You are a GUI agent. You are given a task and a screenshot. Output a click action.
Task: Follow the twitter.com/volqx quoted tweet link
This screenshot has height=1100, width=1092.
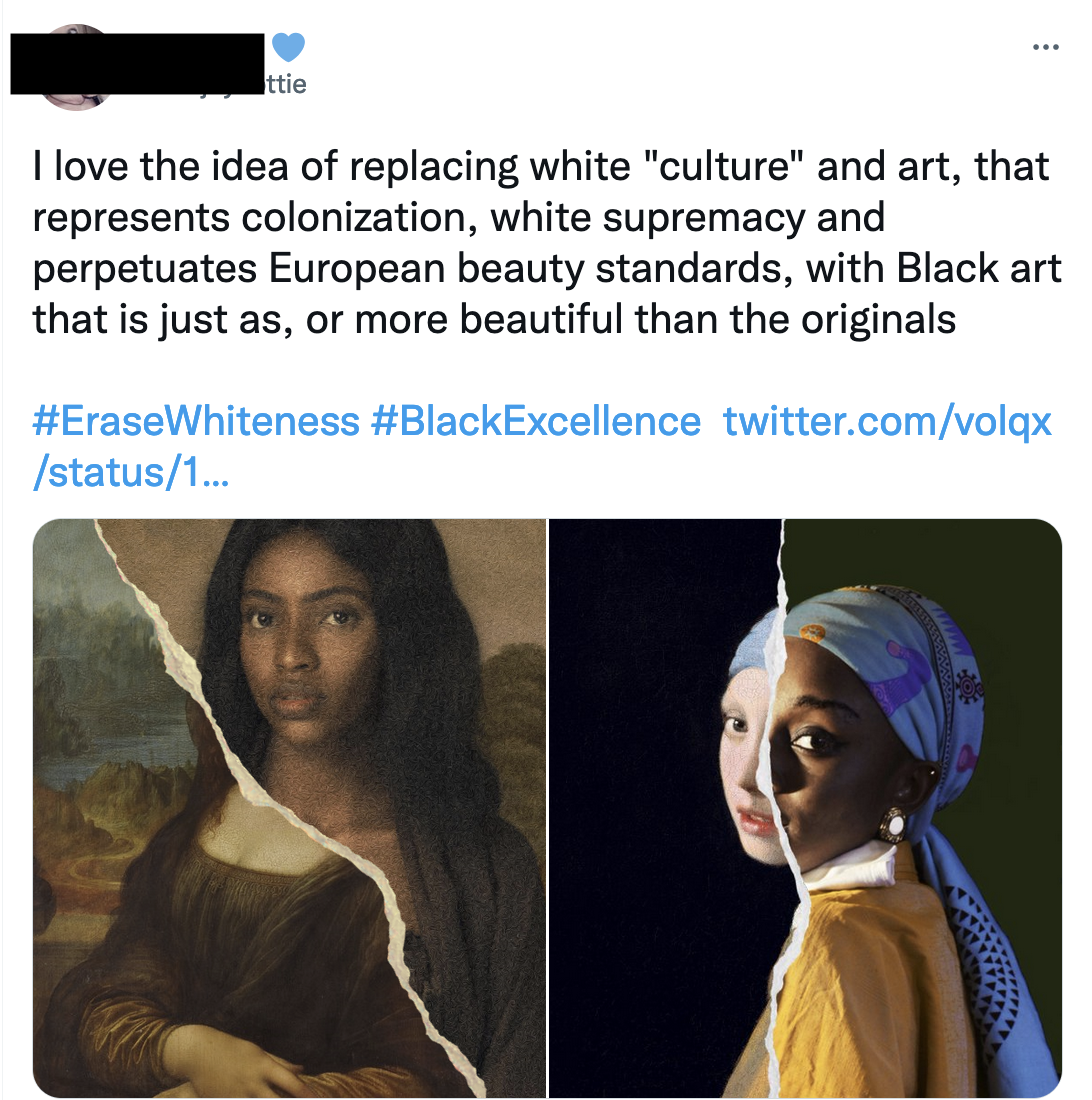click(887, 422)
